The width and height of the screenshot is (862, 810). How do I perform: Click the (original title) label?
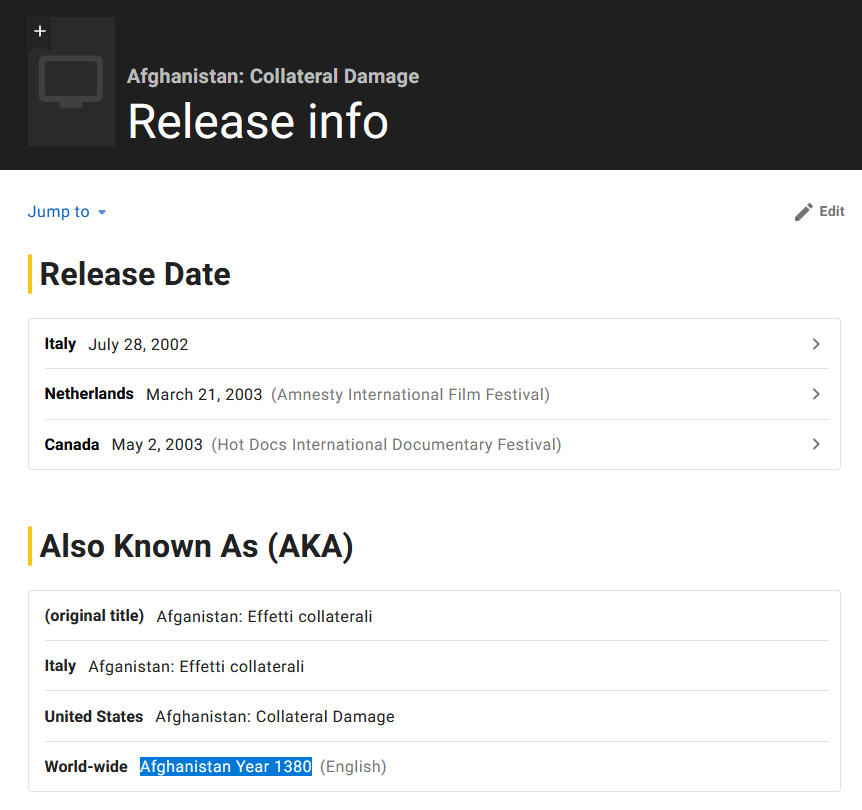[x=94, y=616]
